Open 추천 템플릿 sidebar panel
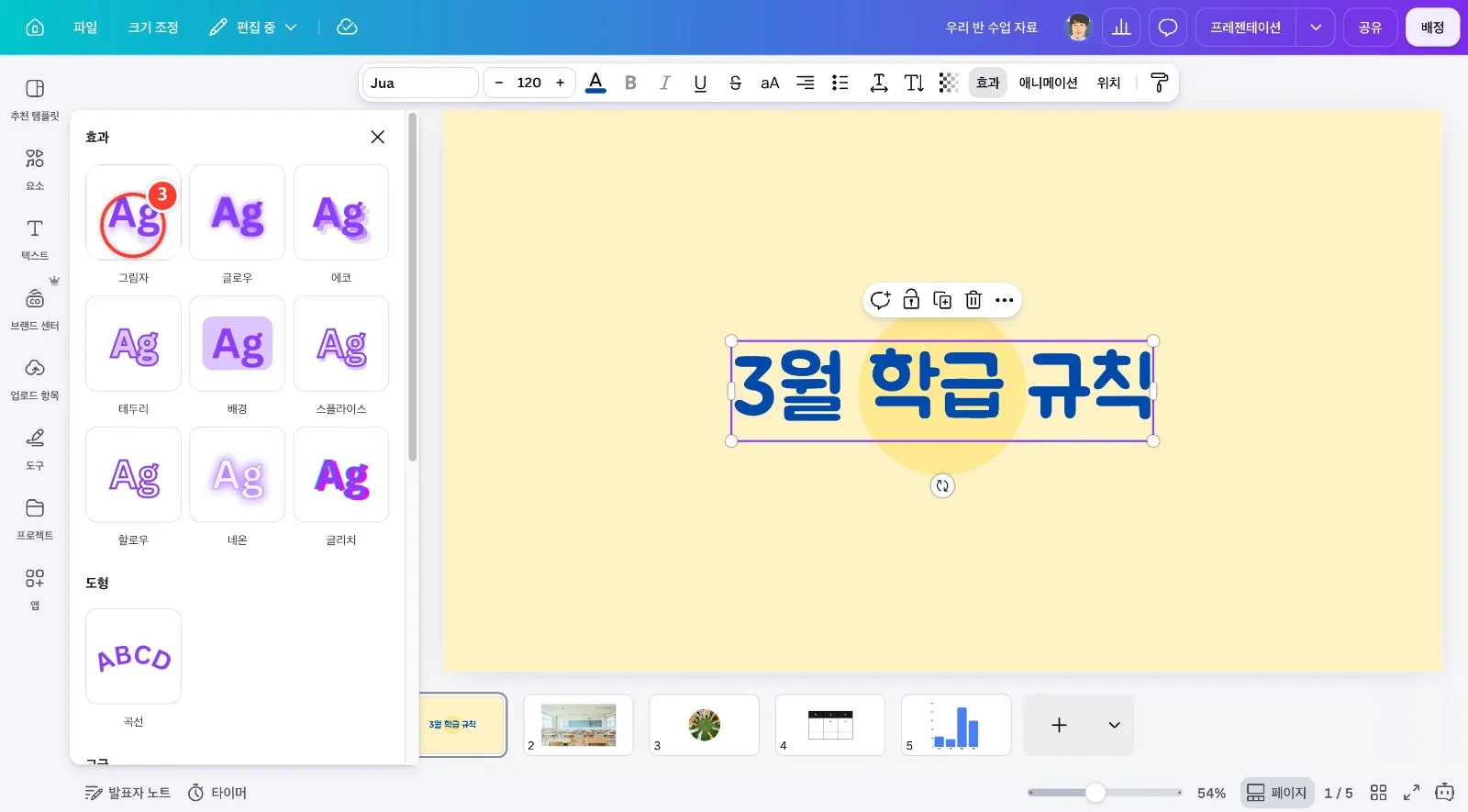 click(x=35, y=100)
